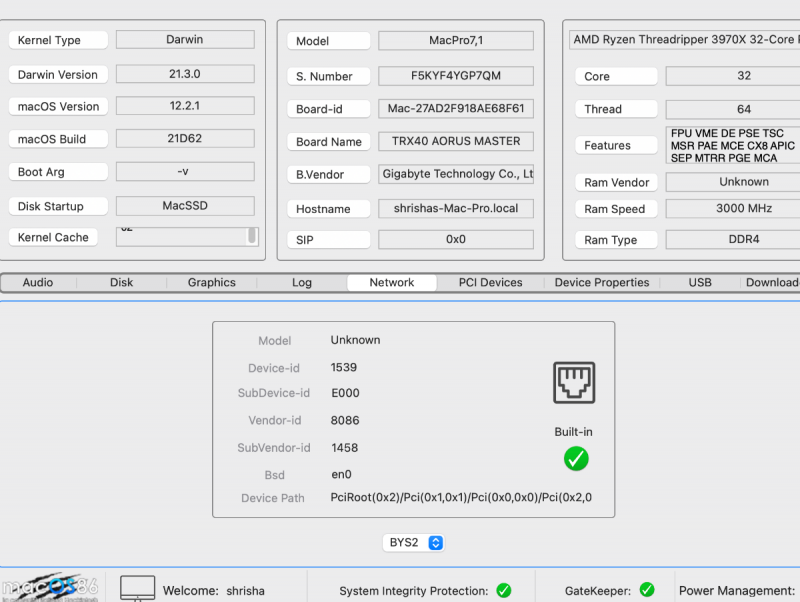The width and height of the screenshot is (800, 602).
Task: Click the 3000 MHz Ram Speed field
Action: [733, 209]
